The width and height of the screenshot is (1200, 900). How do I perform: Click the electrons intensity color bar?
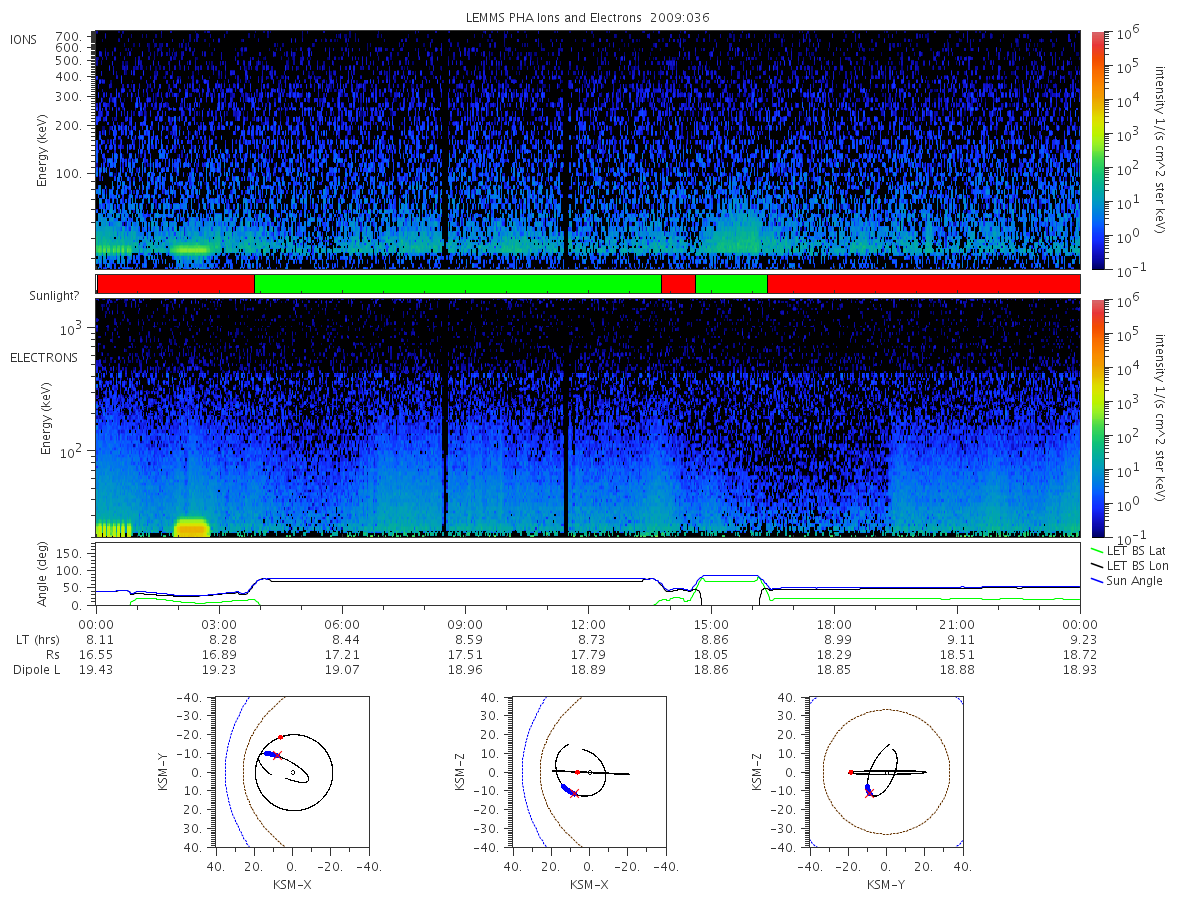click(1098, 417)
